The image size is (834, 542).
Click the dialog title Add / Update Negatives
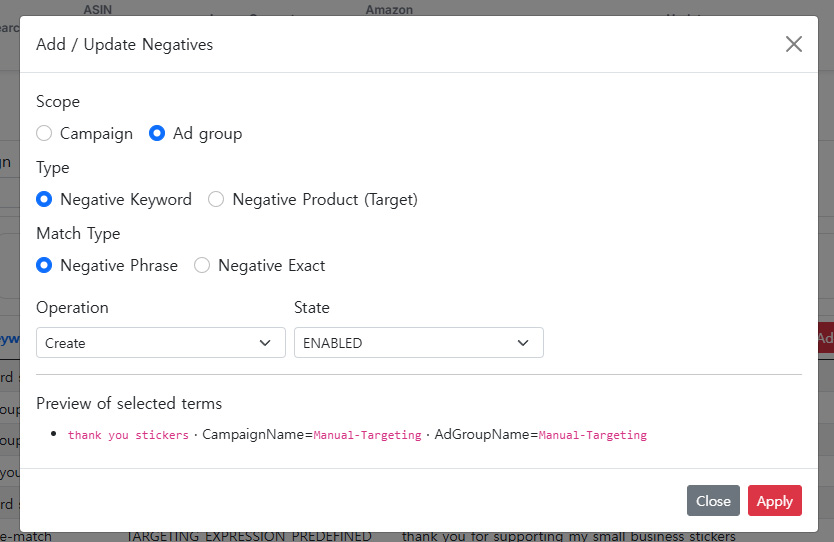pos(124,44)
